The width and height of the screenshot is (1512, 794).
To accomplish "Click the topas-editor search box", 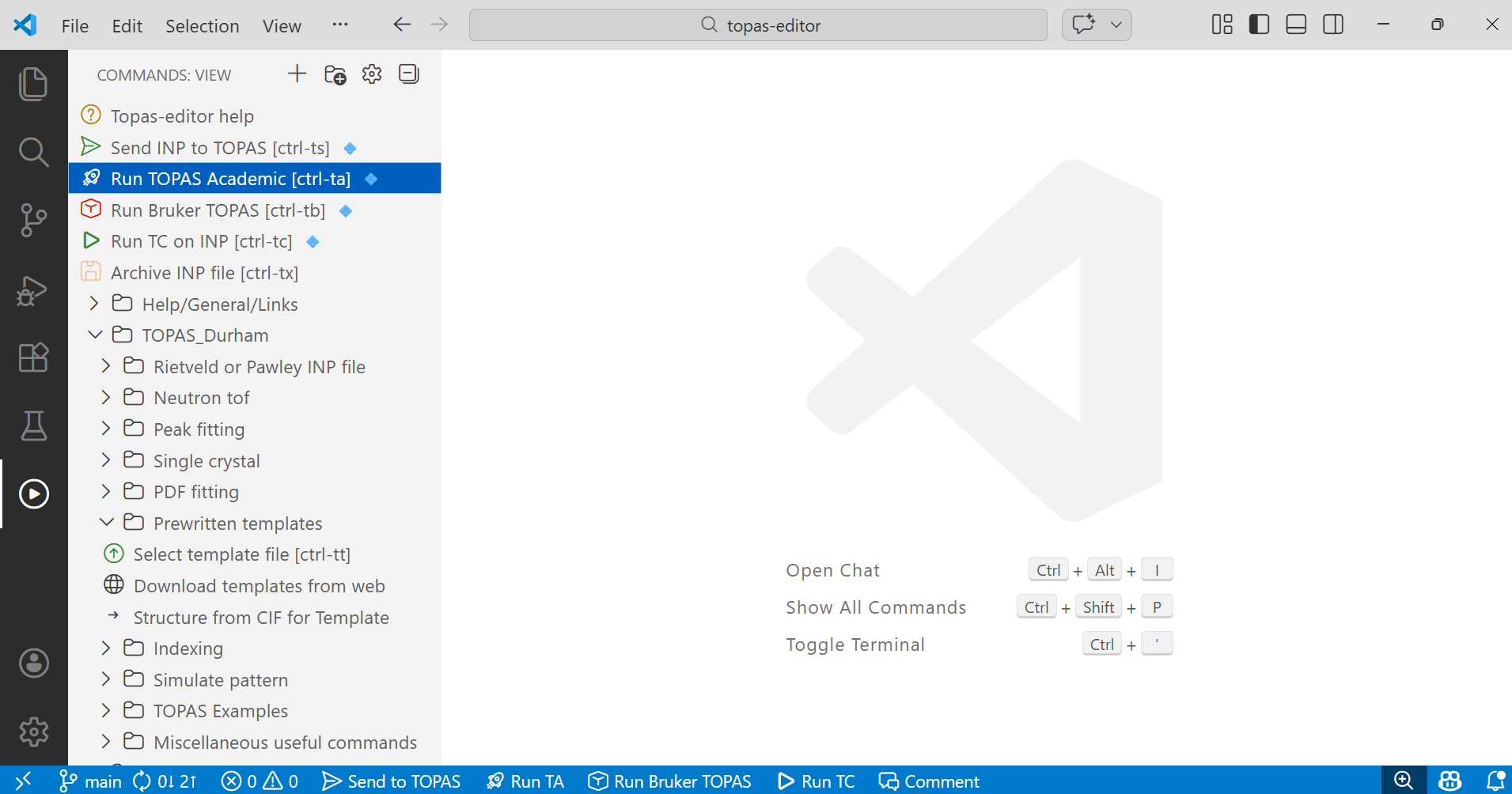I will click(x=758, y=25).
